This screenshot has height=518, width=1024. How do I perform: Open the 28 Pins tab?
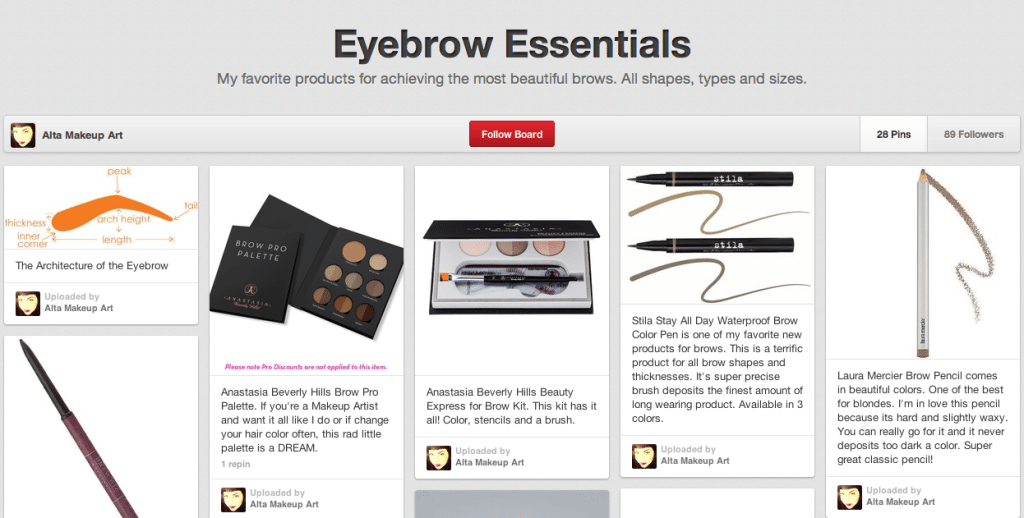[x=893, y=135]
